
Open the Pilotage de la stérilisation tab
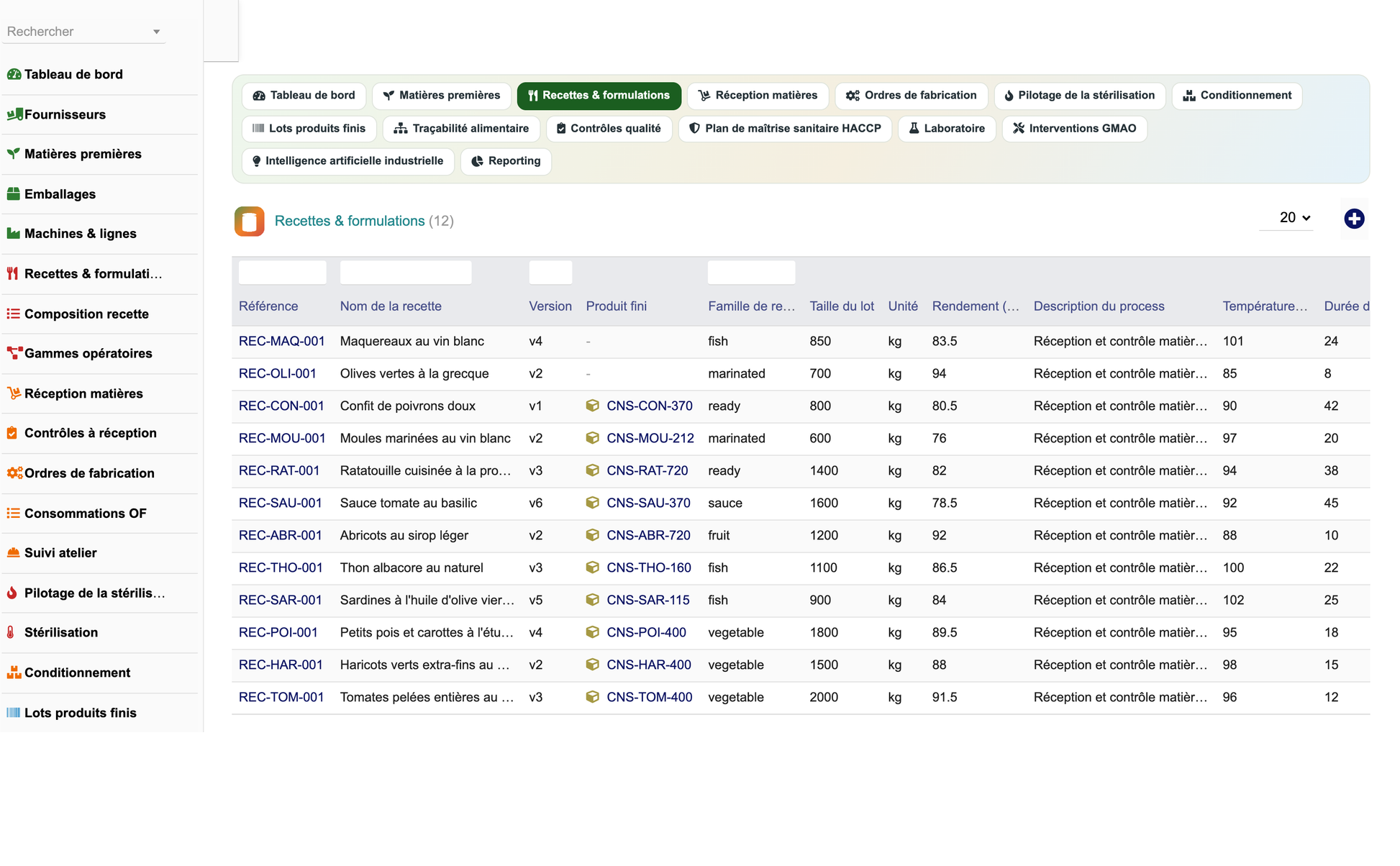[x=1079, y=96]
